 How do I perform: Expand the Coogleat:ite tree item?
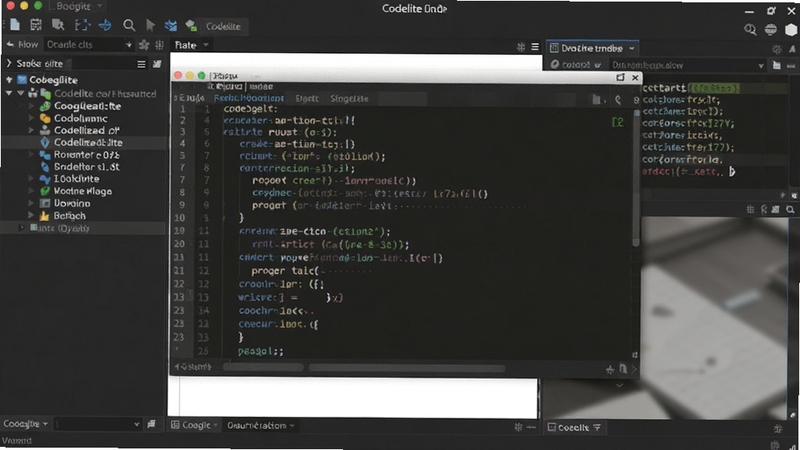click(31, 106)
